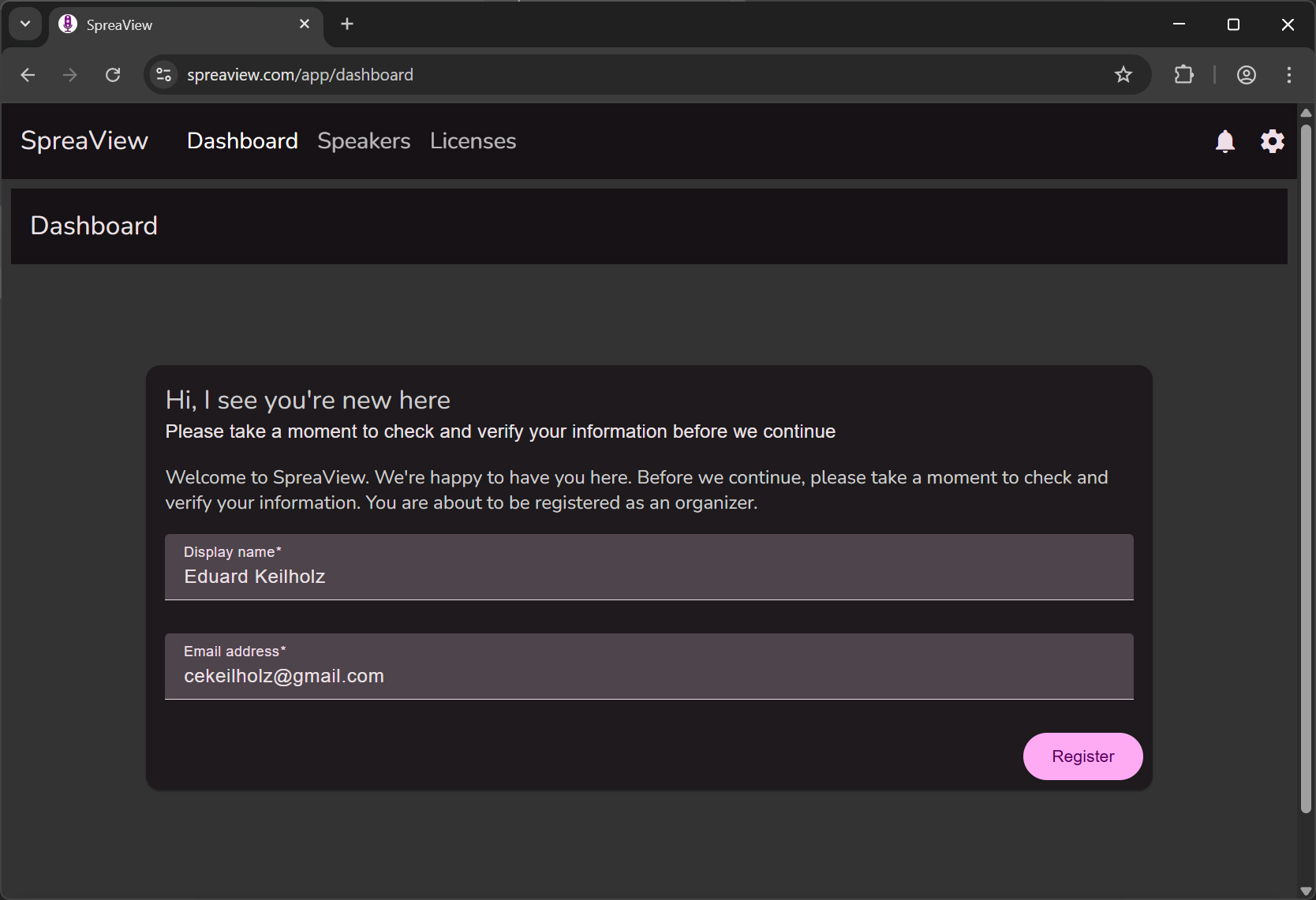Click the Email address field
This screenshot has height=900, width=1316.
(x=649, y=667)
